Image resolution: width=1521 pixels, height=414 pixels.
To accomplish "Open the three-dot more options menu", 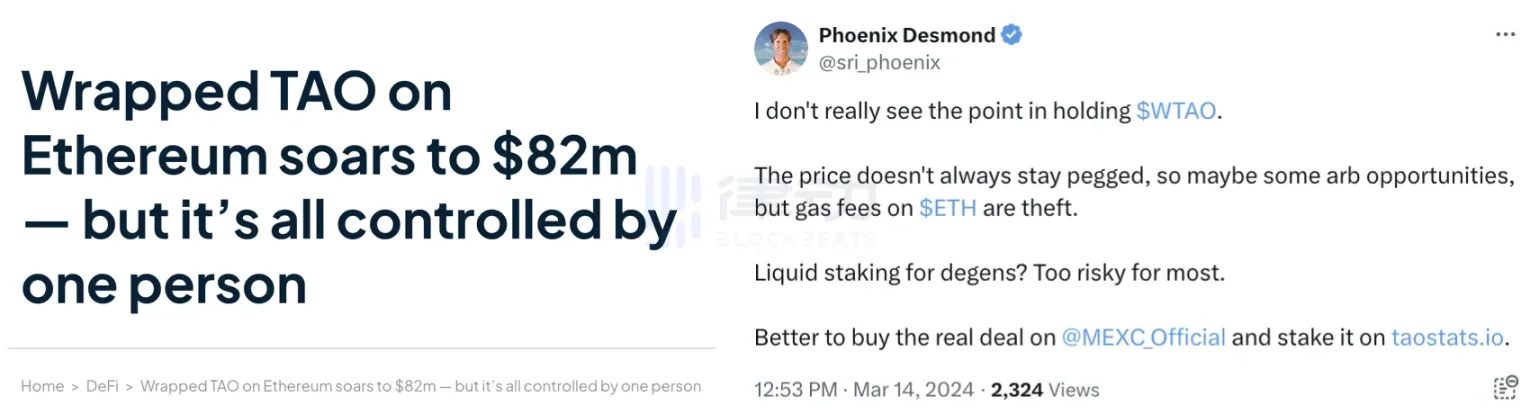I will pos(1505,35).
